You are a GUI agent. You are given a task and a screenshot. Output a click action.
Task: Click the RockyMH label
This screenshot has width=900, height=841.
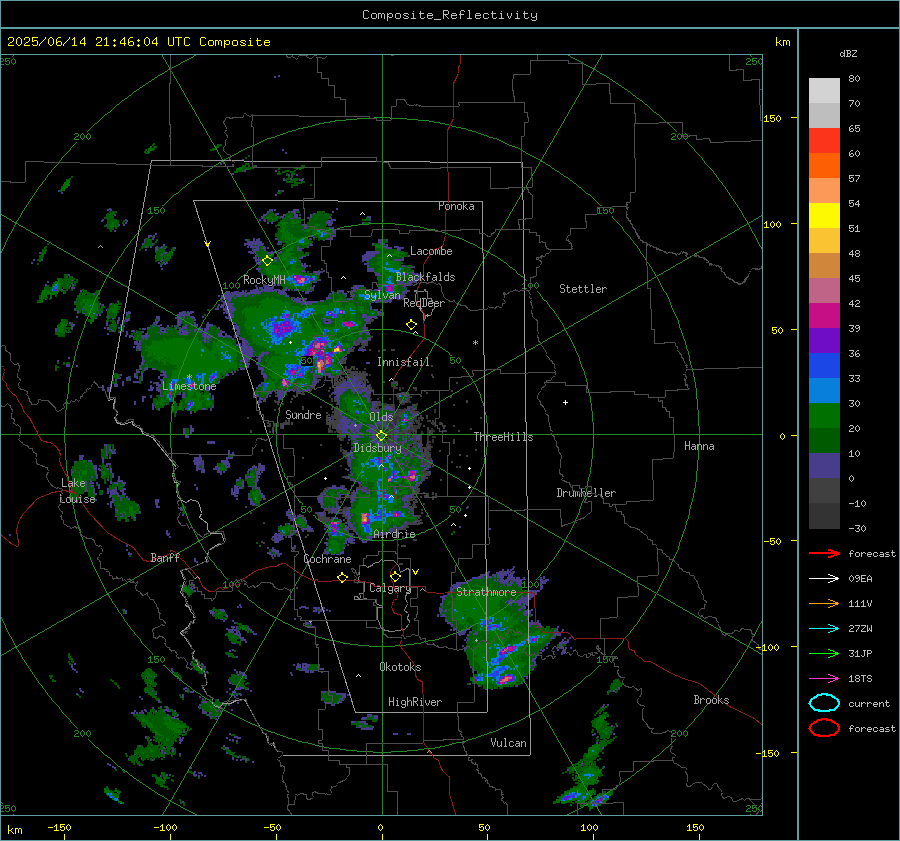pyautogui.click(x=264, y=280)
